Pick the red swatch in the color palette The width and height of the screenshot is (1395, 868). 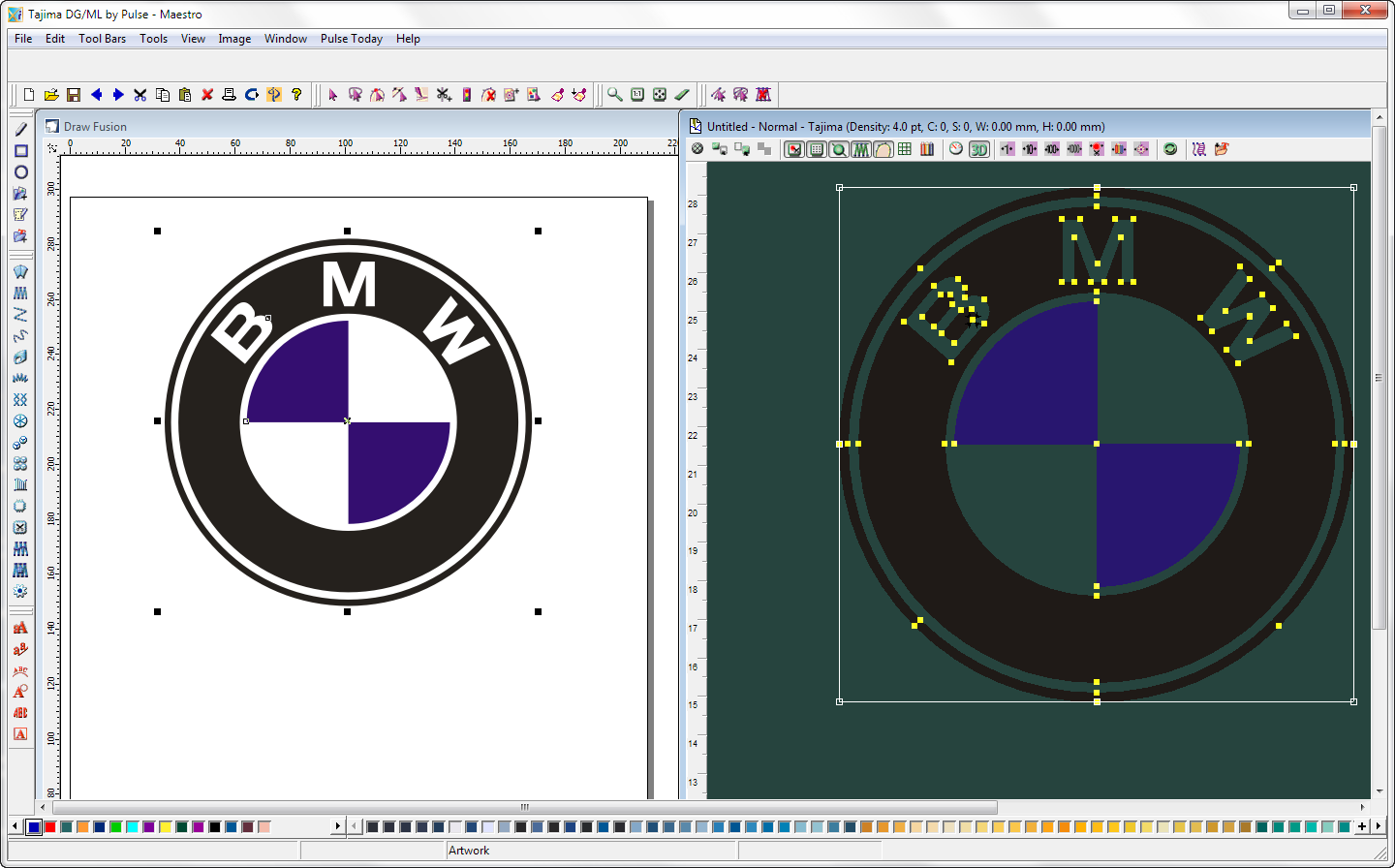[x=50, y=826]
